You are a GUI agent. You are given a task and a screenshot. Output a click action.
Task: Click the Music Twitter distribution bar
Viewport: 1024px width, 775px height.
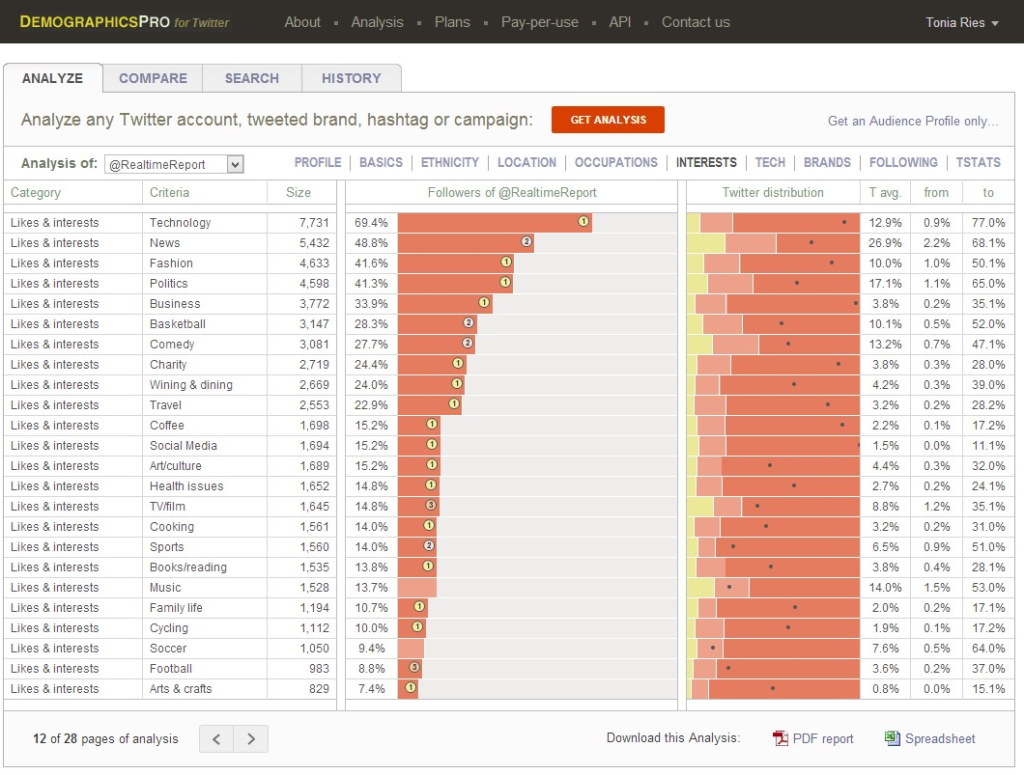(773, 587)
